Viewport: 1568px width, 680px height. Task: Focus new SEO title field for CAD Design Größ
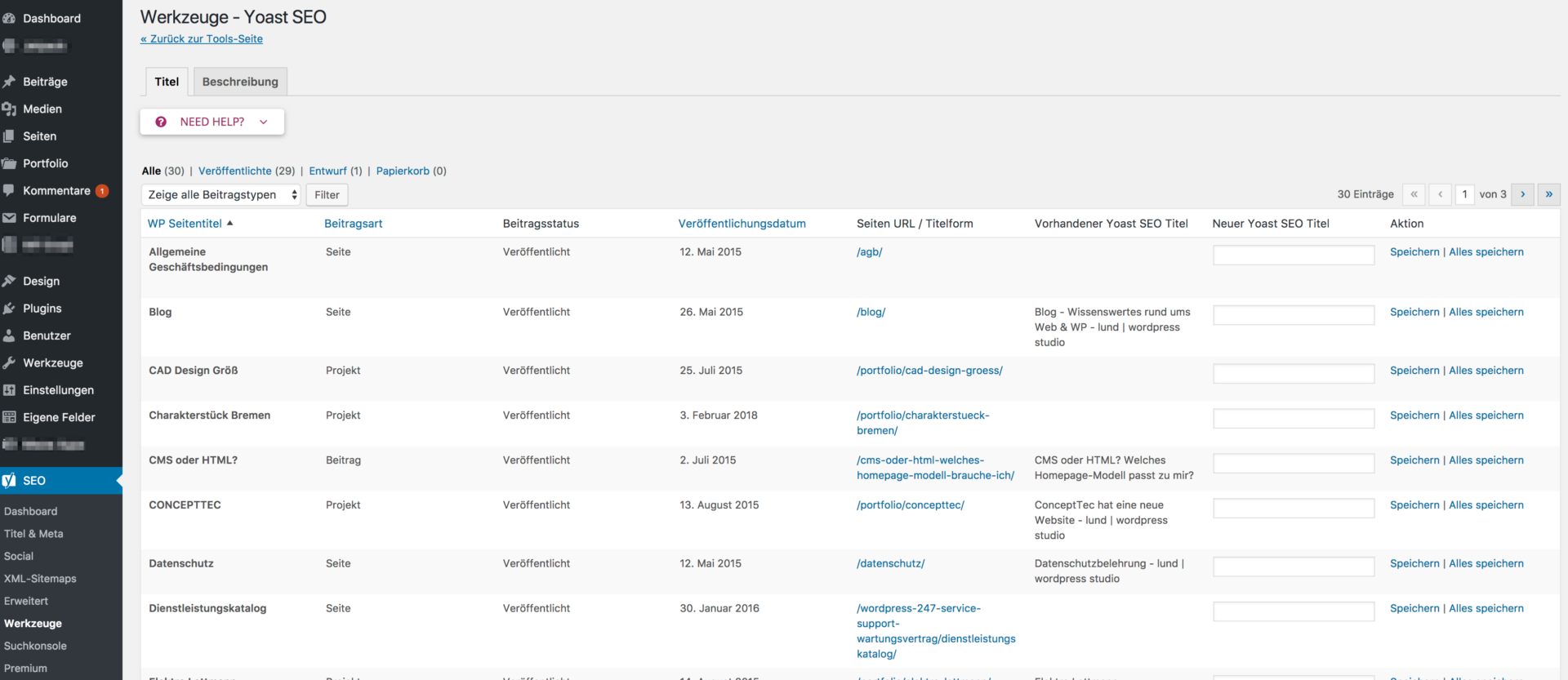click(1294, 373)
